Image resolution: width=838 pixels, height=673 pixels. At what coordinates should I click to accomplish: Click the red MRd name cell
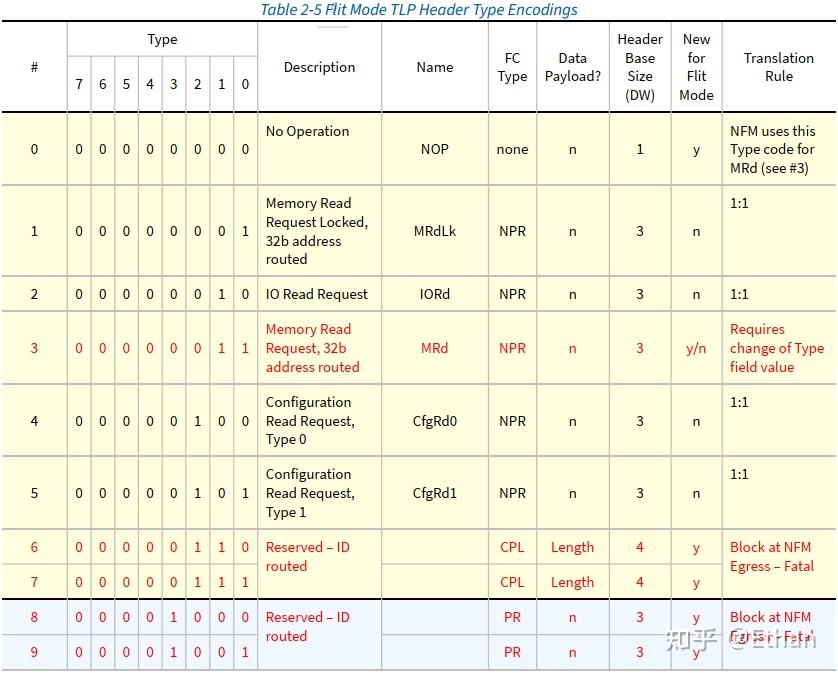[x=434, y=349]
